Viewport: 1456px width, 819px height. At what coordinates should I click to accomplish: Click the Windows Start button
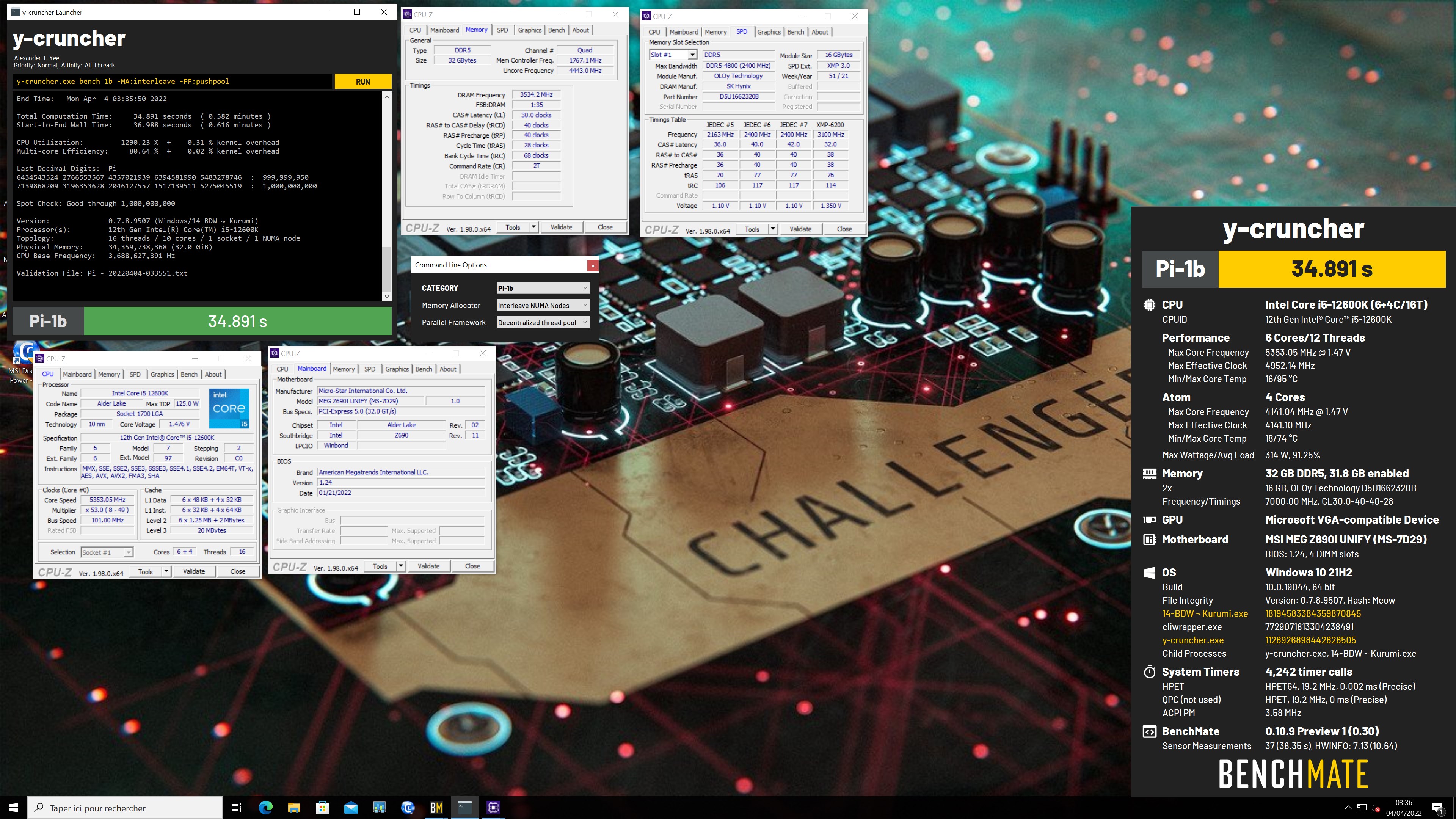pos(14,808)
